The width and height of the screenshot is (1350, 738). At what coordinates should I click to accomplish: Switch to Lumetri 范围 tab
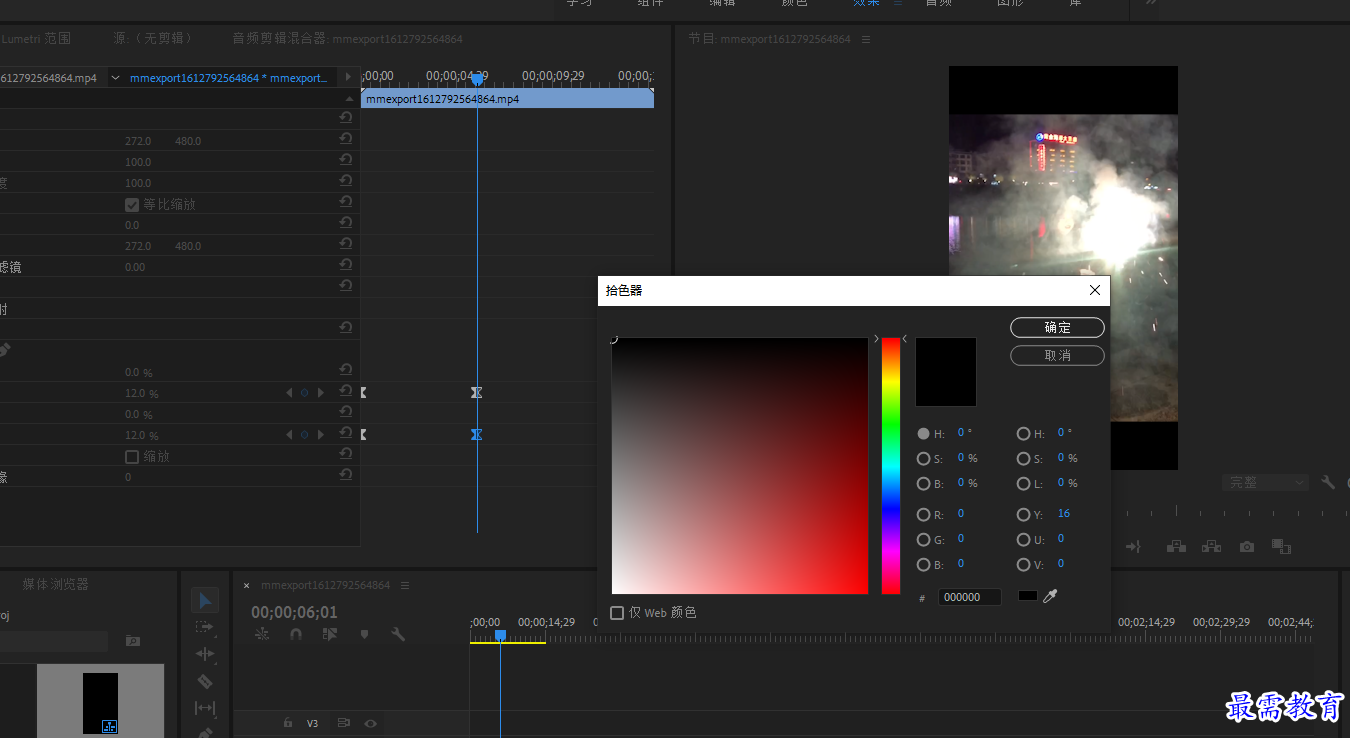(36, 39)
